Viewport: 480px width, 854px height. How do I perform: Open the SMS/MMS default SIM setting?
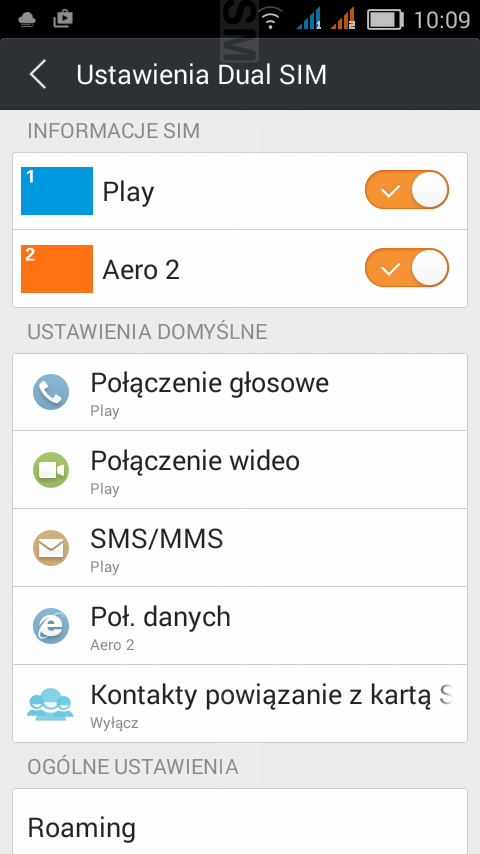point(240,548)
